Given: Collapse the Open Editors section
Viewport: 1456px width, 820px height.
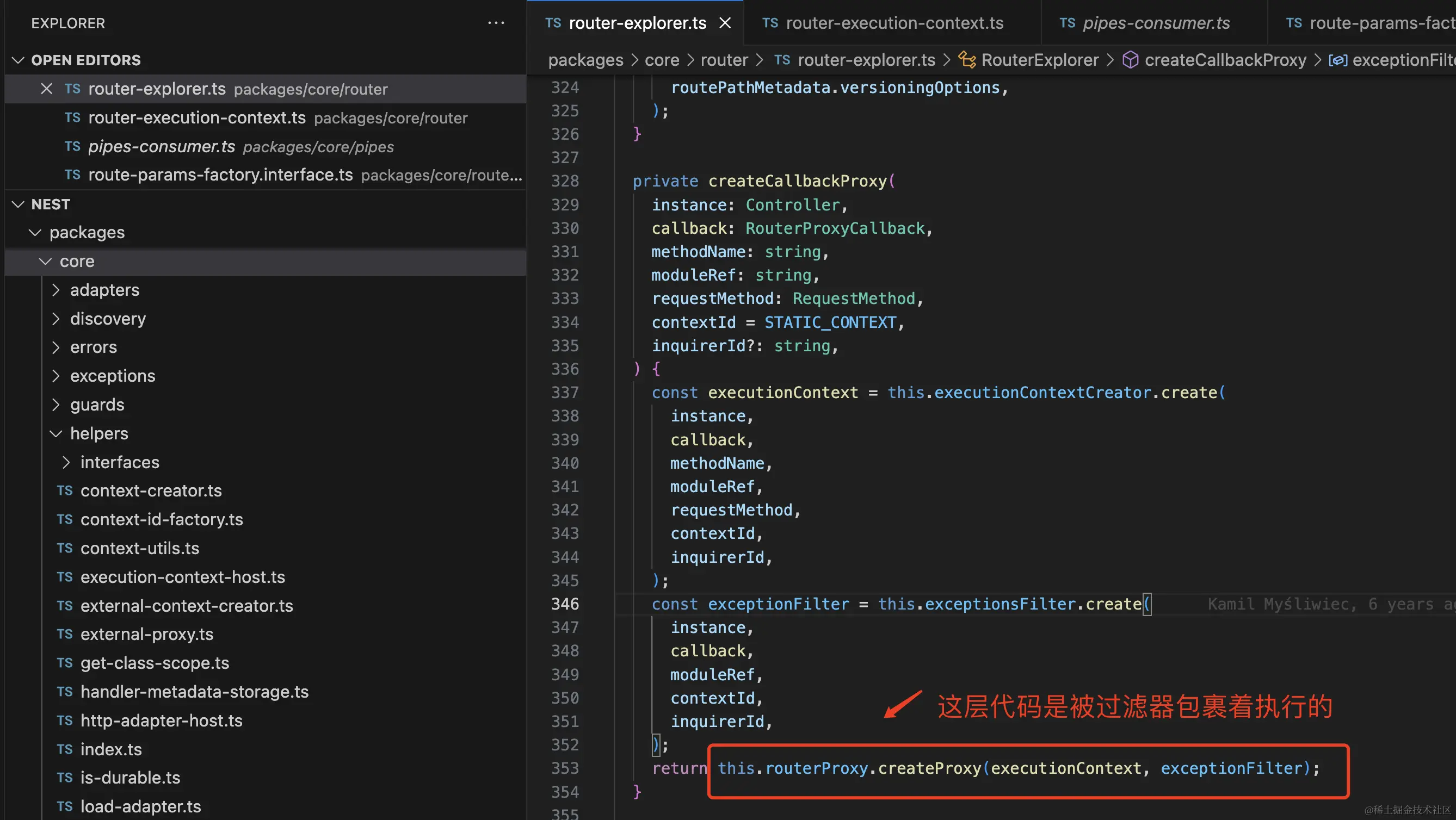Looking at the screenshot, I should click(x=18, y=60).
